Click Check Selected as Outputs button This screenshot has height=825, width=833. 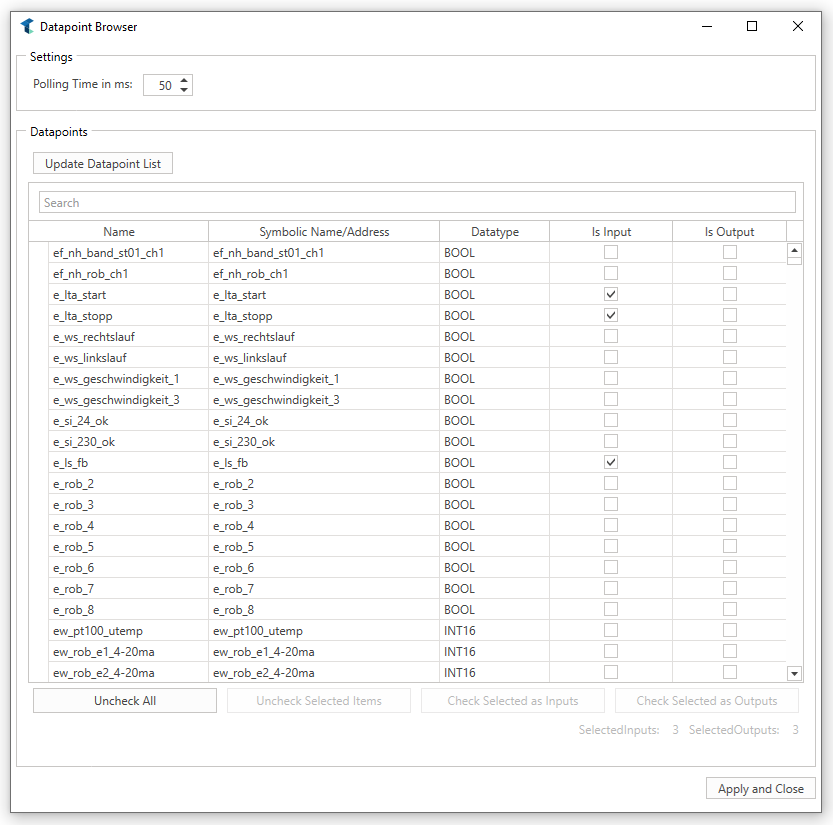click(707, 701)
